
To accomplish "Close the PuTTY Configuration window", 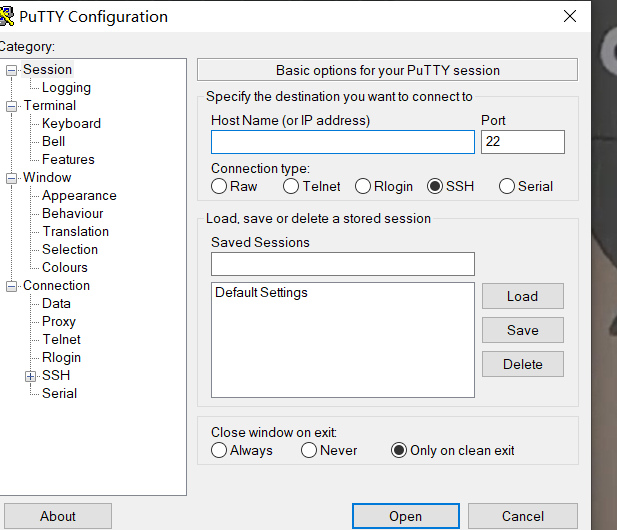I will (569, 17).
